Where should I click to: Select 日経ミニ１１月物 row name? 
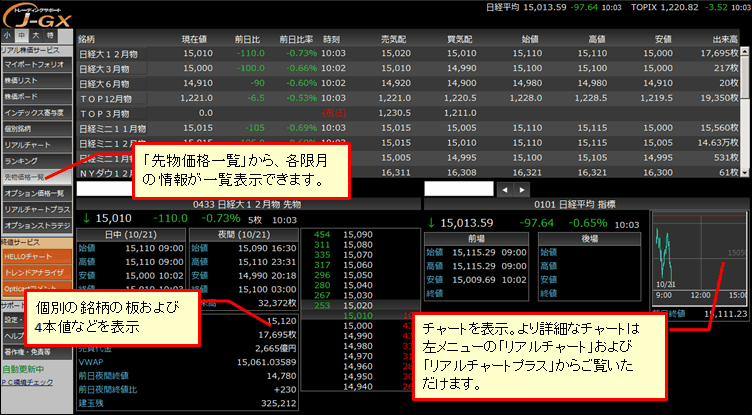pyautogui.click(x=112, y=129)
